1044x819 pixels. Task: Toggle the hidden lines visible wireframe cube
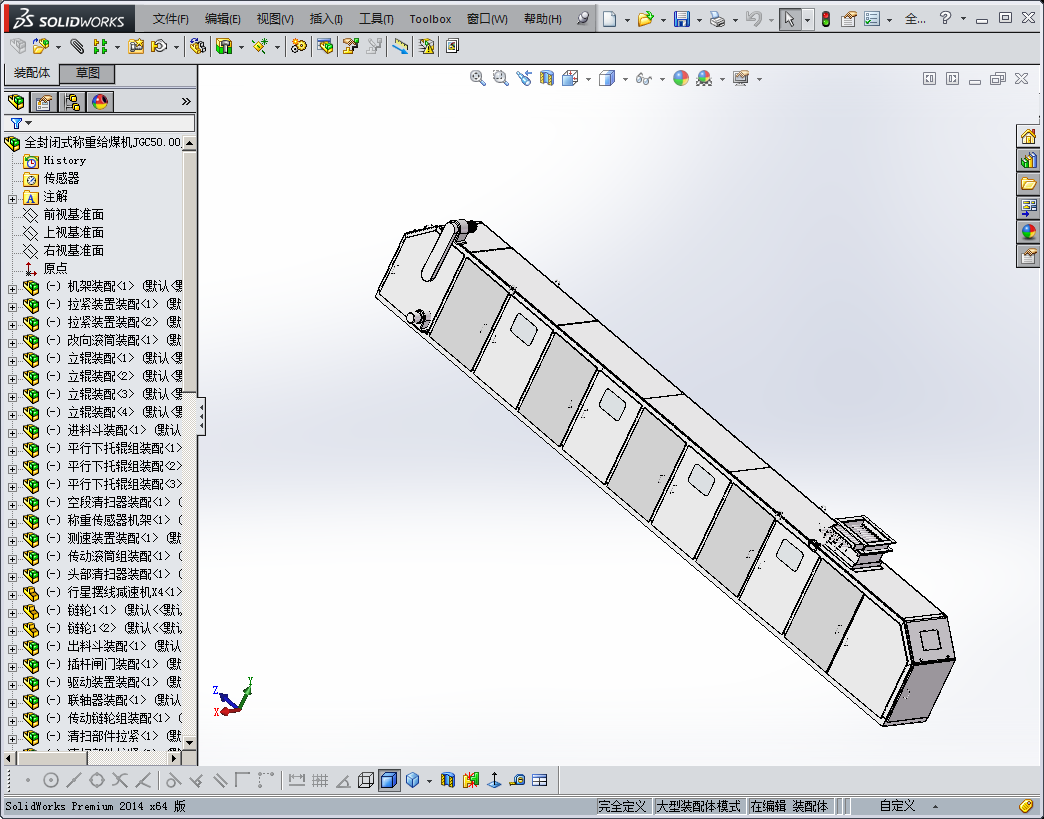tap(366, 780)
